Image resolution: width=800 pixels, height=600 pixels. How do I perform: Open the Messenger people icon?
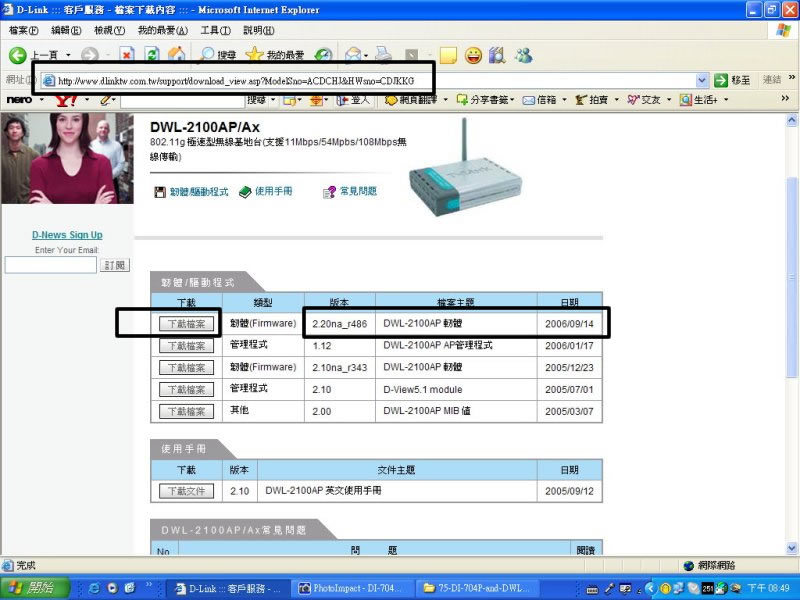(x=523, y=55)
